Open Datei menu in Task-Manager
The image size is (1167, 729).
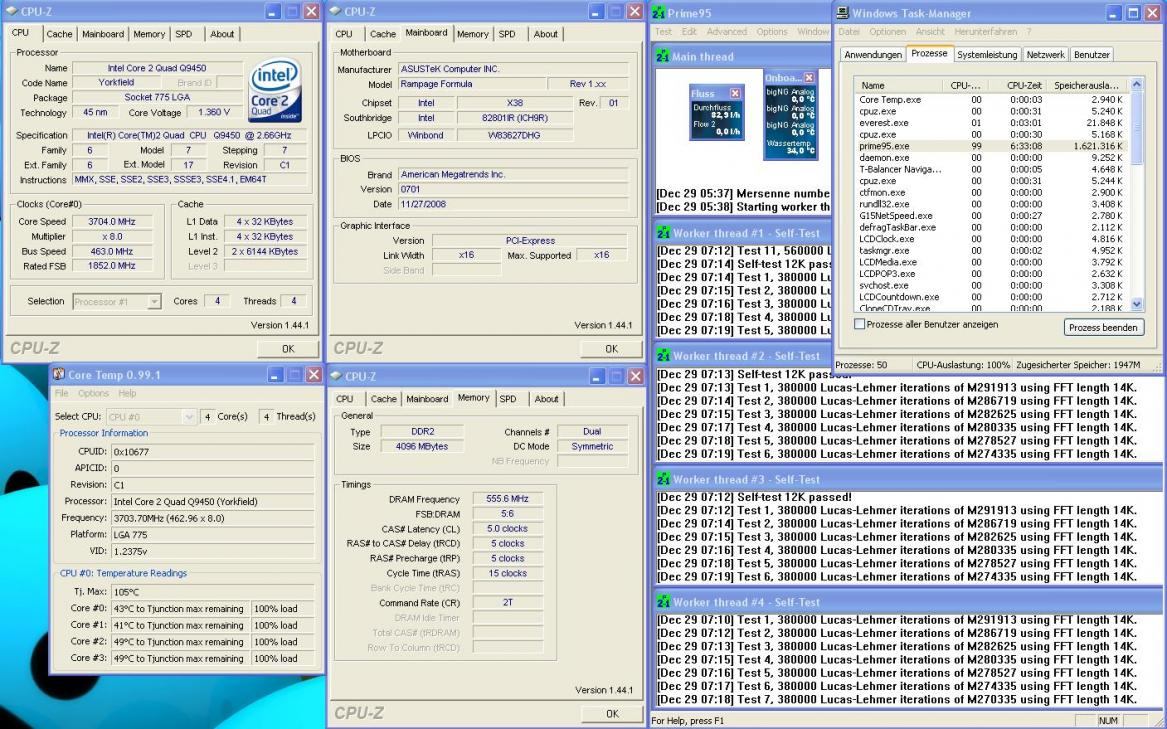point(848,32)
